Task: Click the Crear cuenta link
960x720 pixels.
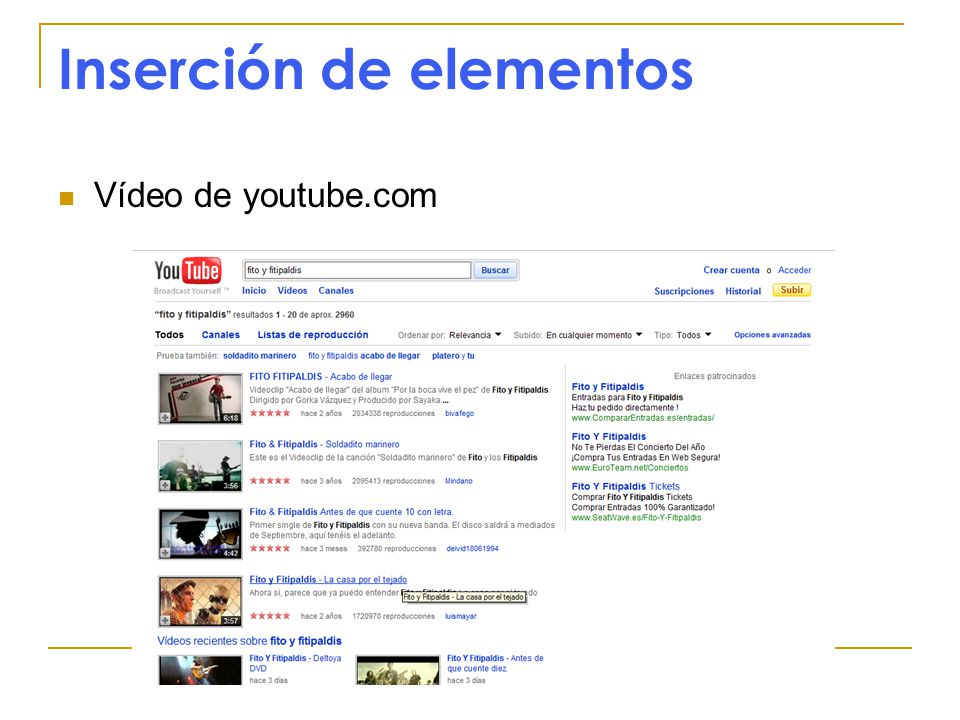Action: coord(731,270)
